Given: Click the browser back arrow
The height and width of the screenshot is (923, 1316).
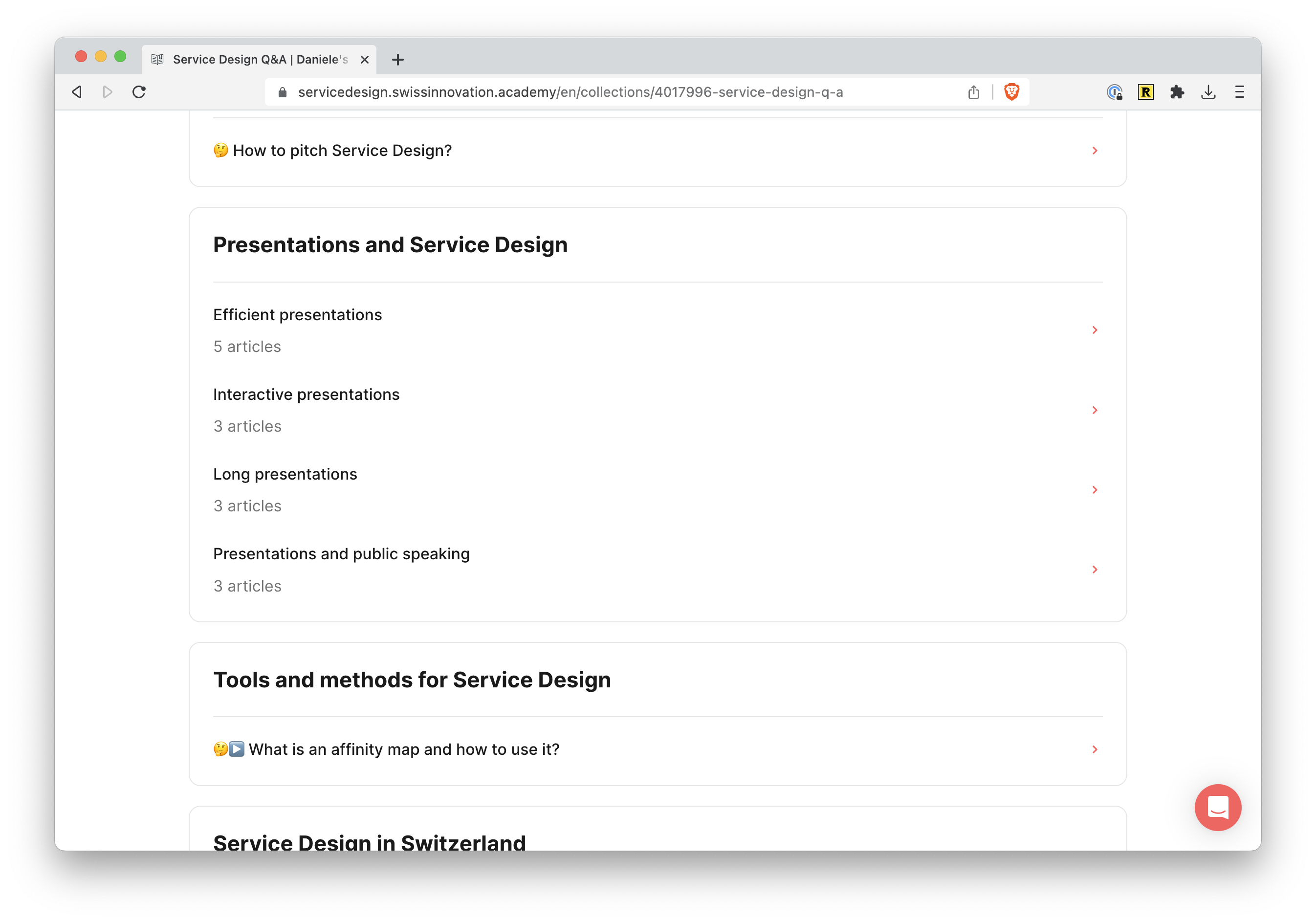Looking at the screenshot, I should [x=77, y=92].
